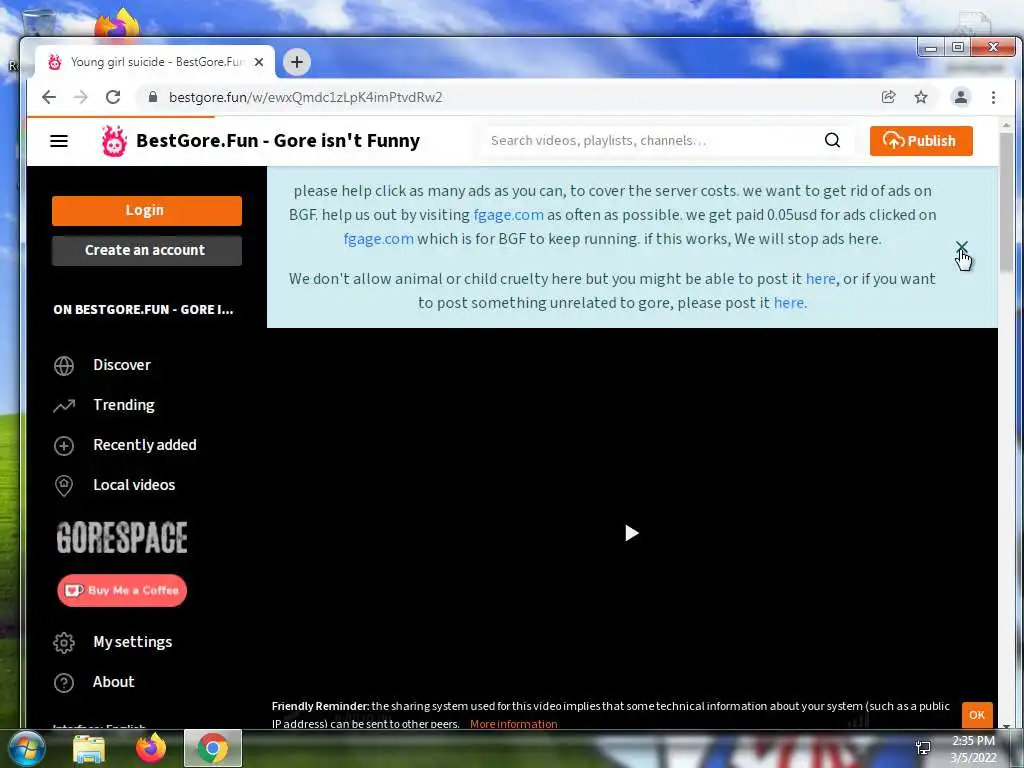This screenshot has height=768, width=1024.
Task: Show Recently added videos
Action: 125,445
